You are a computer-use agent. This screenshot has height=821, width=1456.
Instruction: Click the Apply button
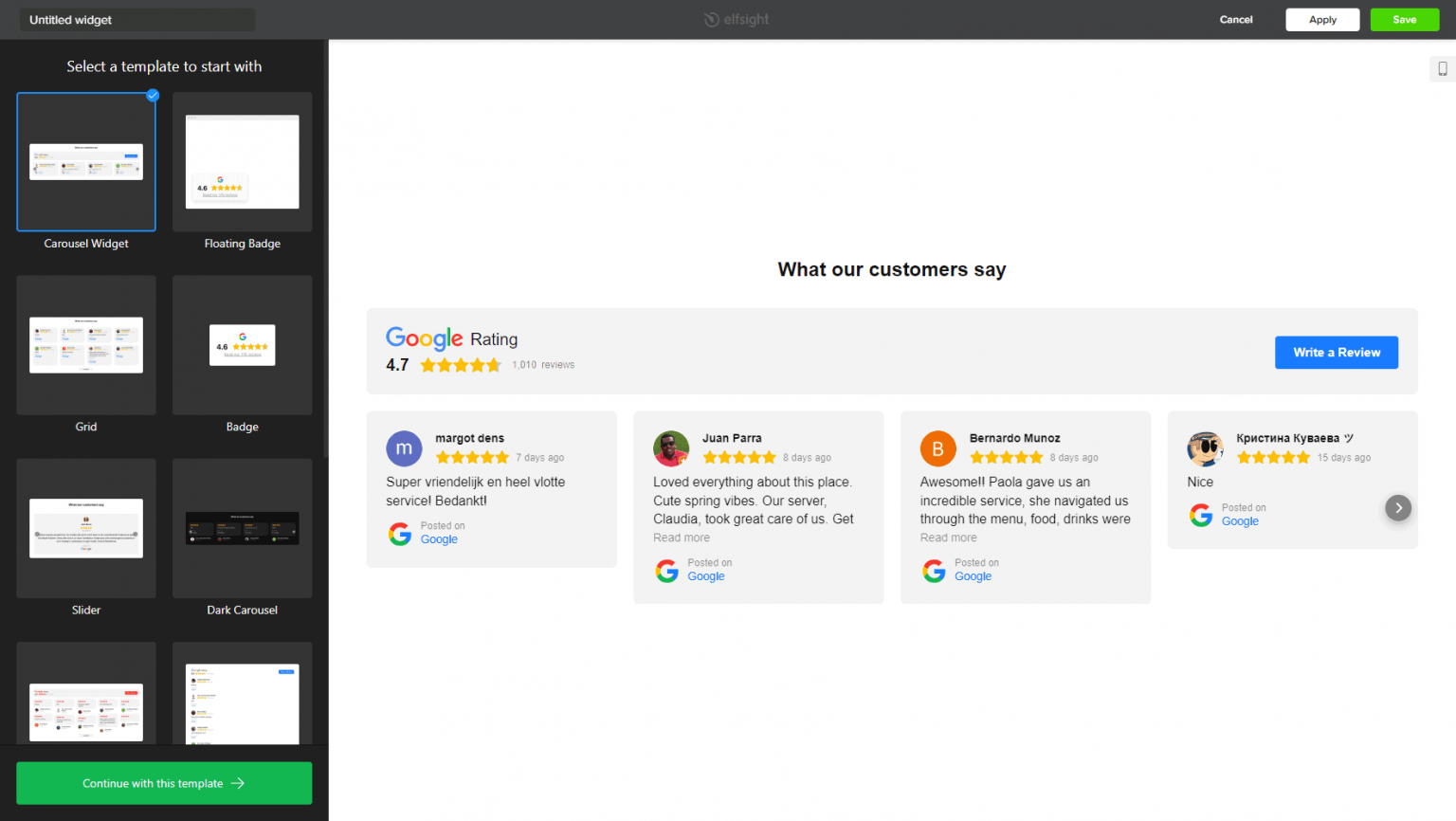coord(1322,19)
